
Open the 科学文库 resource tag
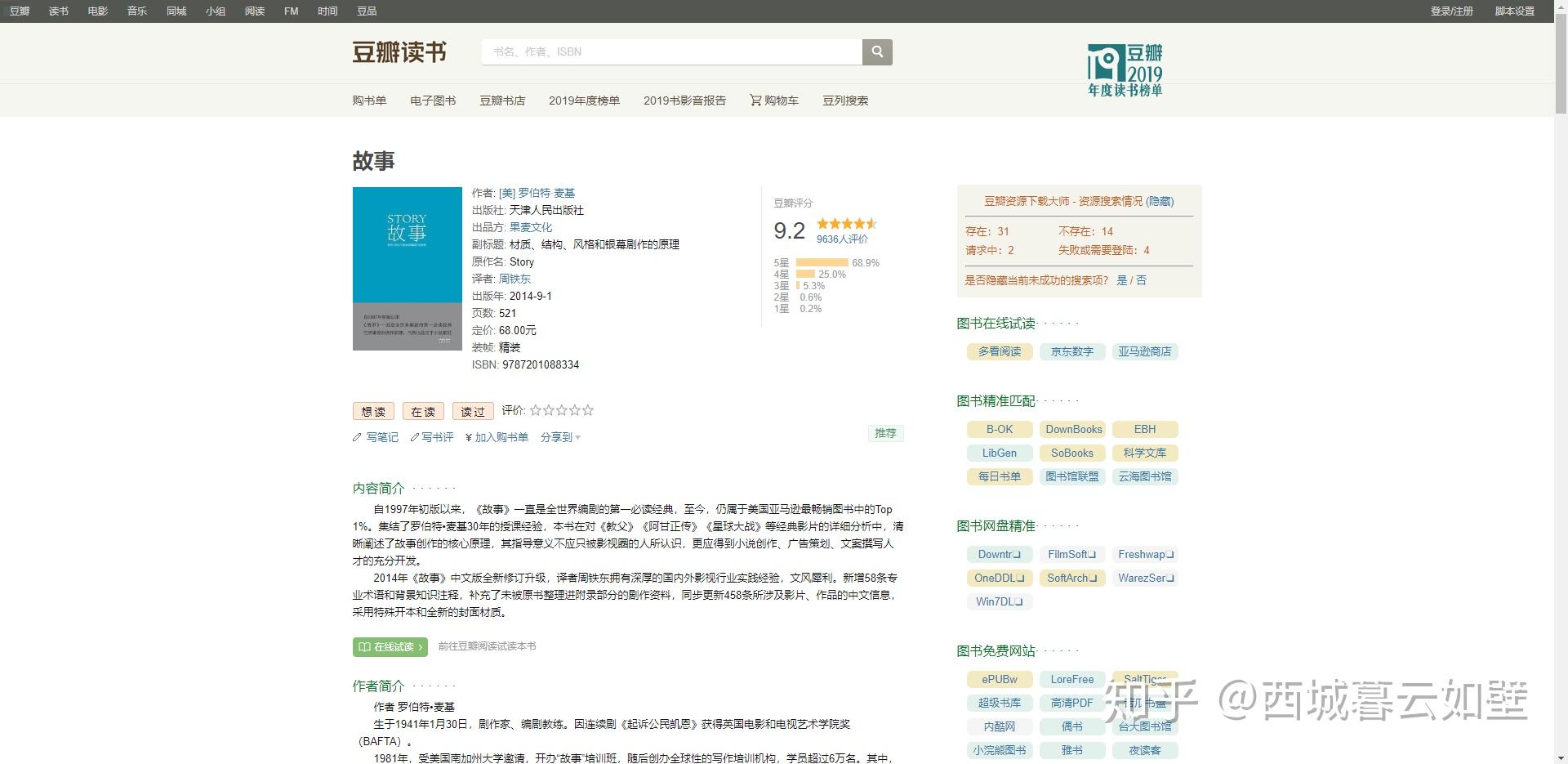point(1145,453)
